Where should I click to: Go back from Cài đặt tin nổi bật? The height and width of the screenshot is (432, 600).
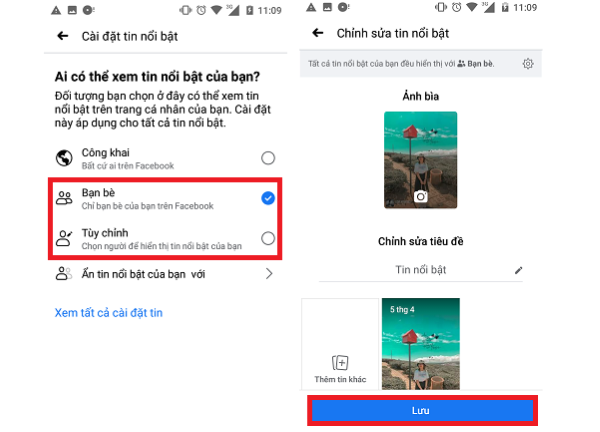tap(63, 36)
